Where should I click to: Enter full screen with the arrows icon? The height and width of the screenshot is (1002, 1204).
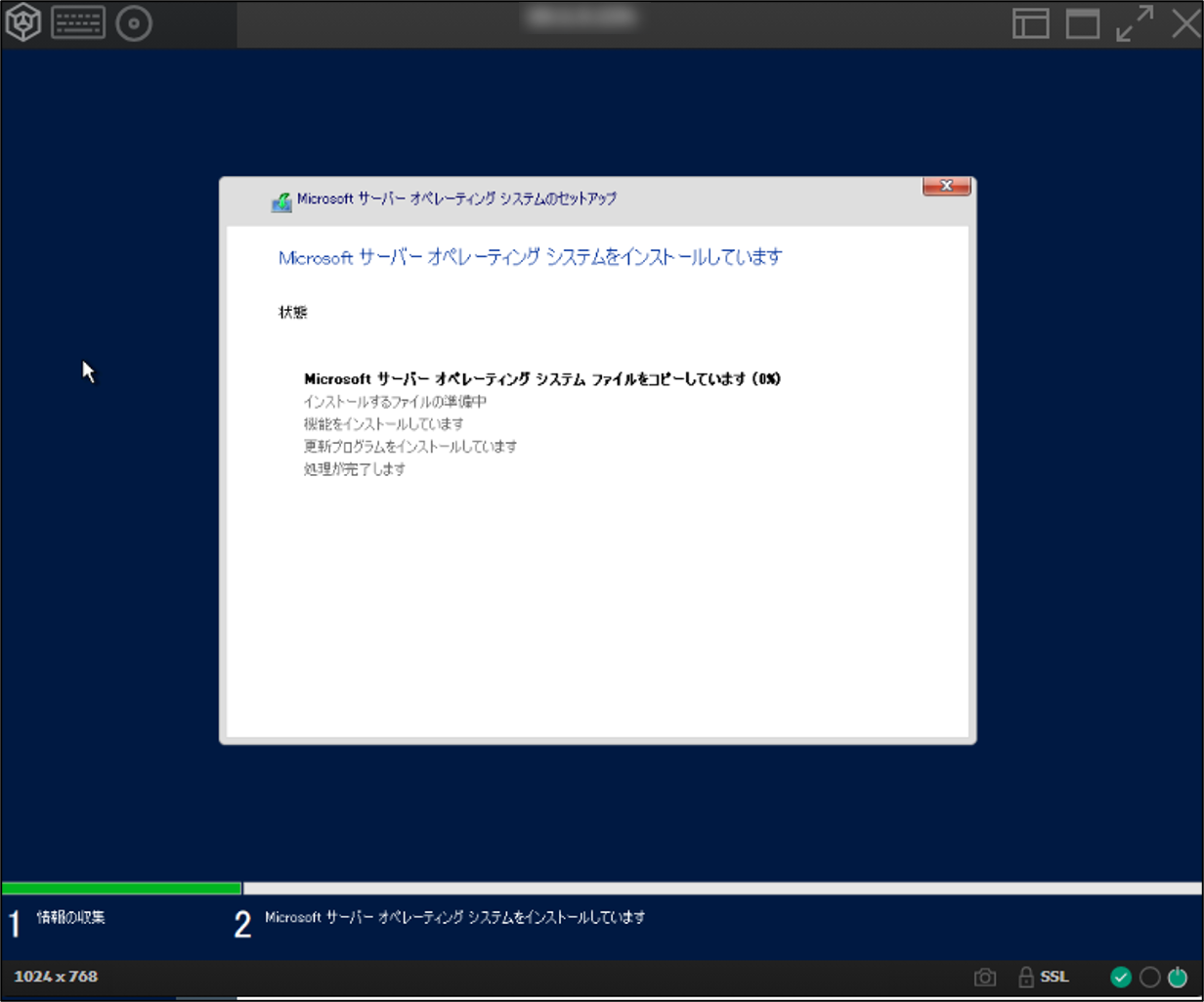1135,23
